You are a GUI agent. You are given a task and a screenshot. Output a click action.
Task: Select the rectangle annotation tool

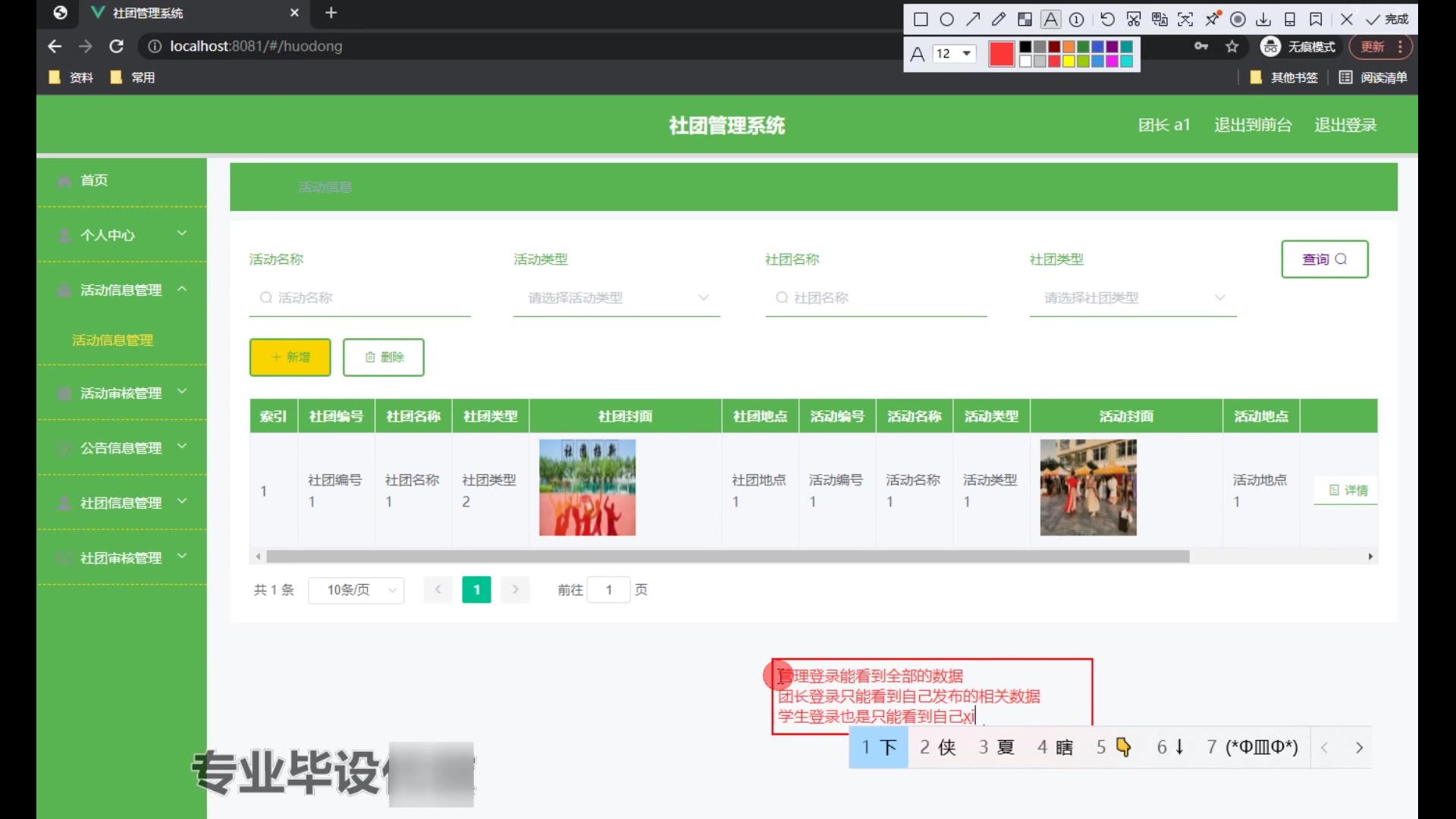pyautogui.click(x=921, y=19)
